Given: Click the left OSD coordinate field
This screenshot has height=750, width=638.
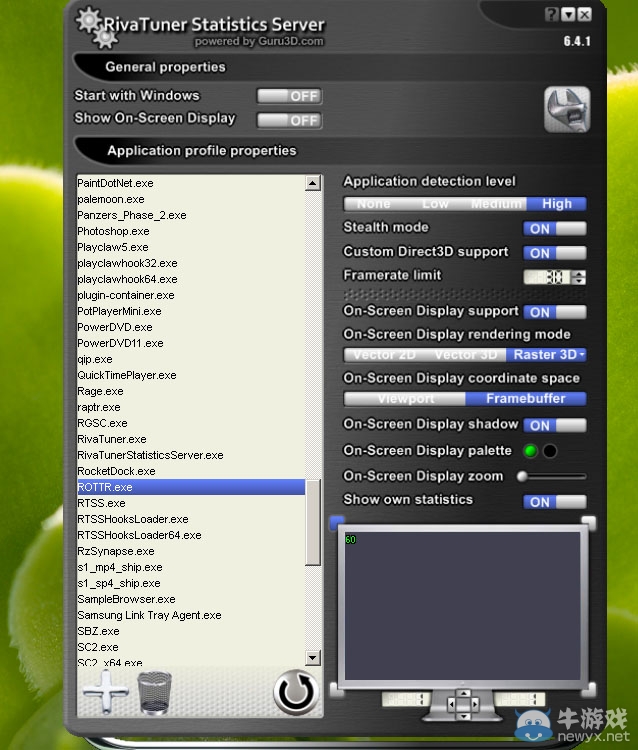Looking at the screenshot, I should [406, 699].
